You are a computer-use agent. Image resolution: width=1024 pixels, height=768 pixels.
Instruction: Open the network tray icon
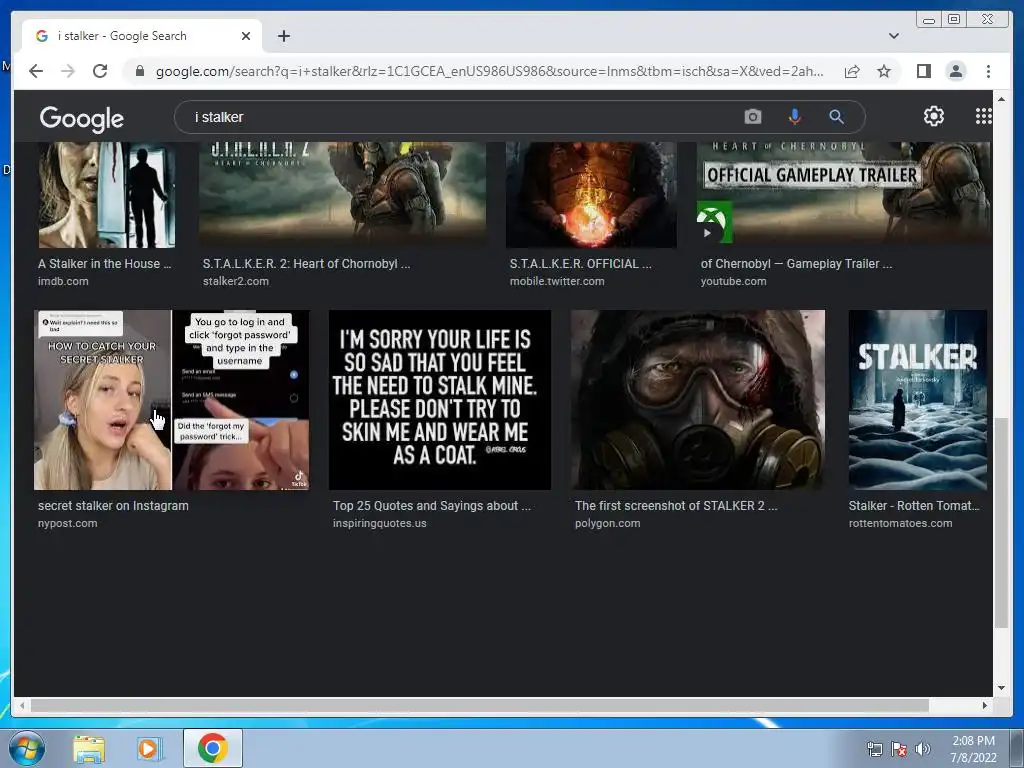874,749
